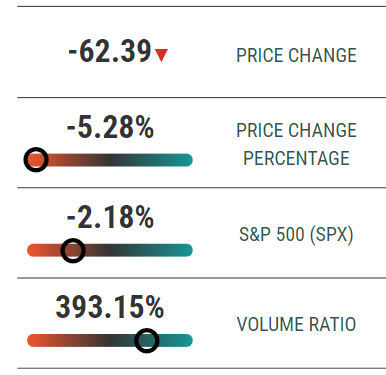386x375 pixels.
Task: Click the PRICE CHANGE label
Action: tap(296, 55)
